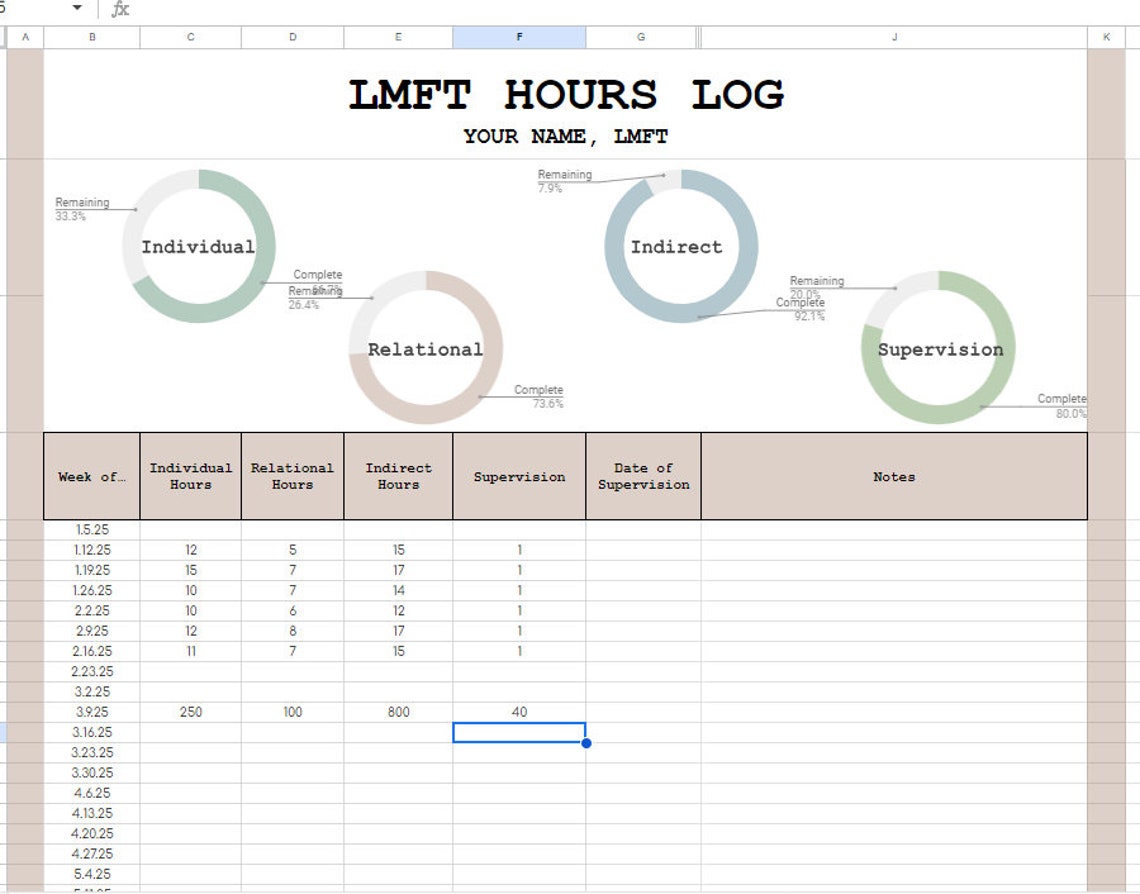Open the Name Box dropdown arrow
1140x894 pixels.
coord(77,8)
